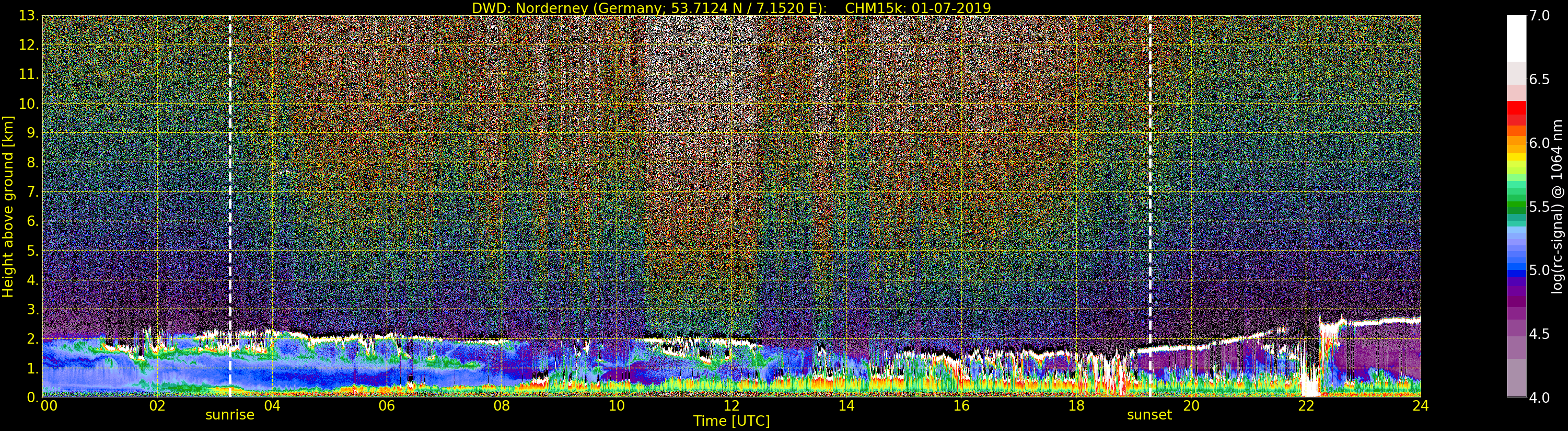The height and width of the screenshot is (431, 1568).
Task: Click the time tick label '12' on time axis
Action: (731, 406)
